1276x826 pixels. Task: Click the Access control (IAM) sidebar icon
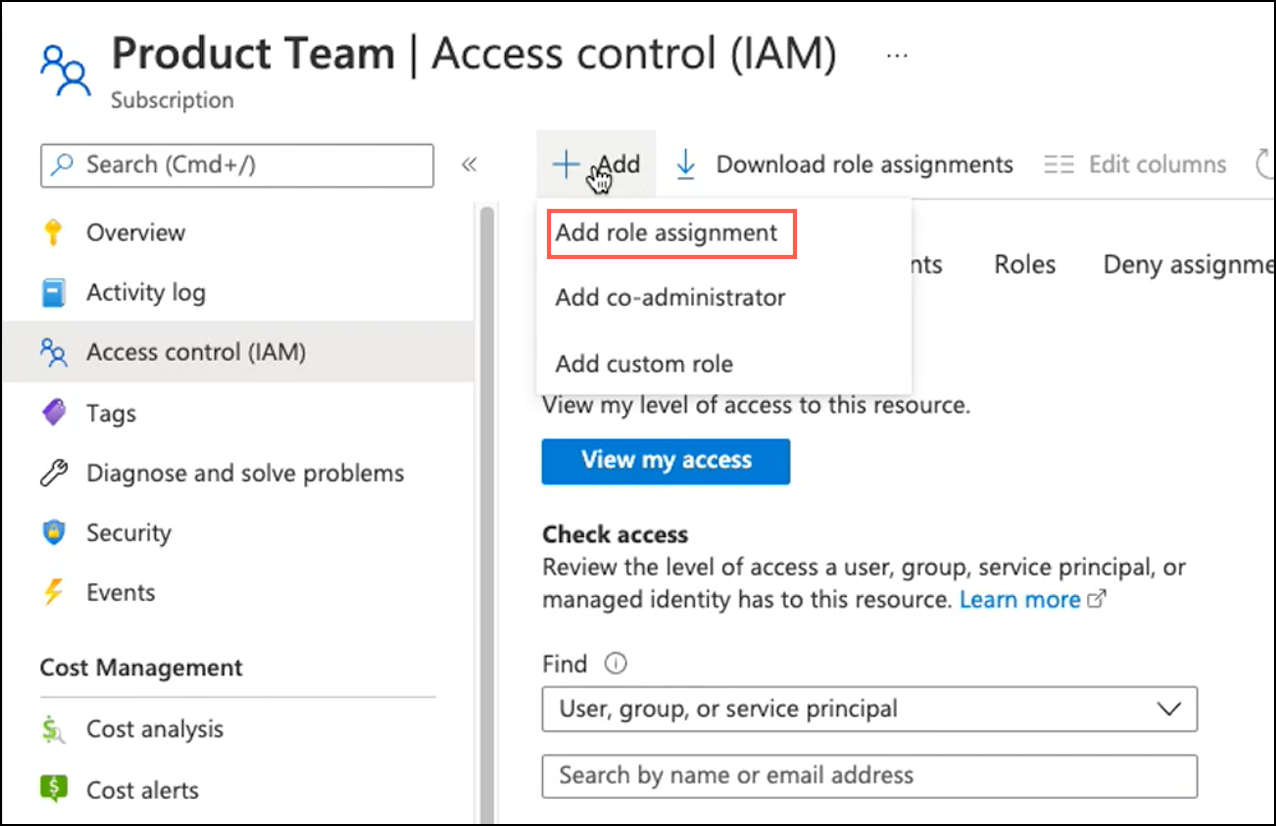point(55,352)
